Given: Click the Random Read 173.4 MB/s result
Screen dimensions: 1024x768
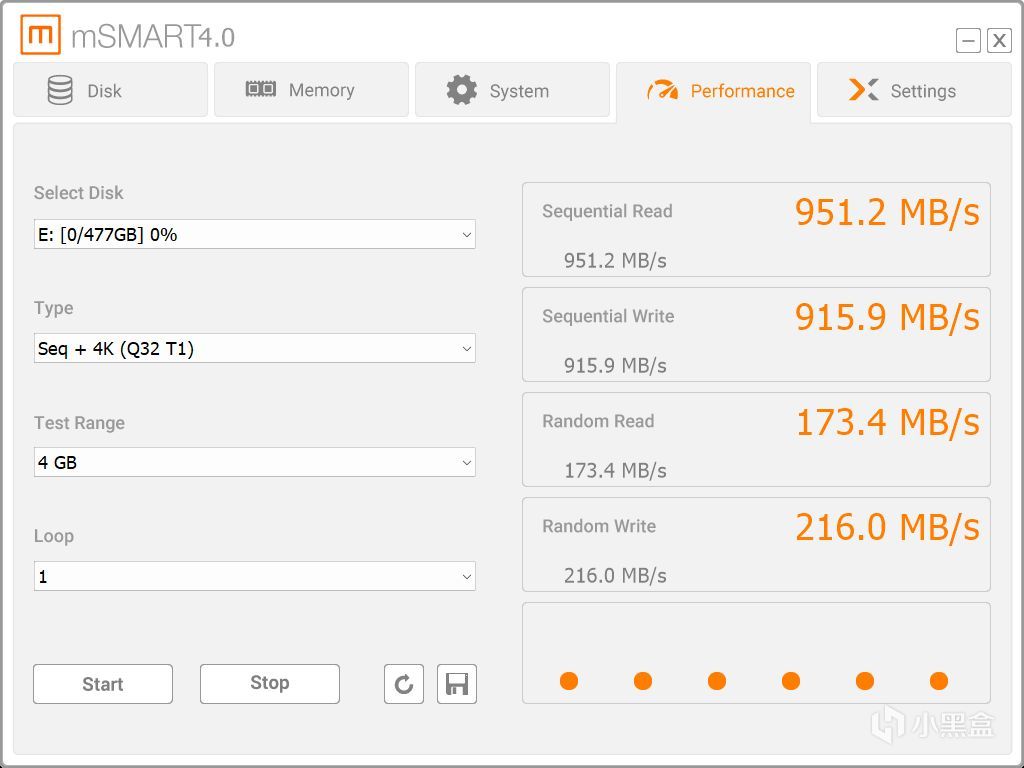Looking at the screenshot, I should [x=888, y=422].
